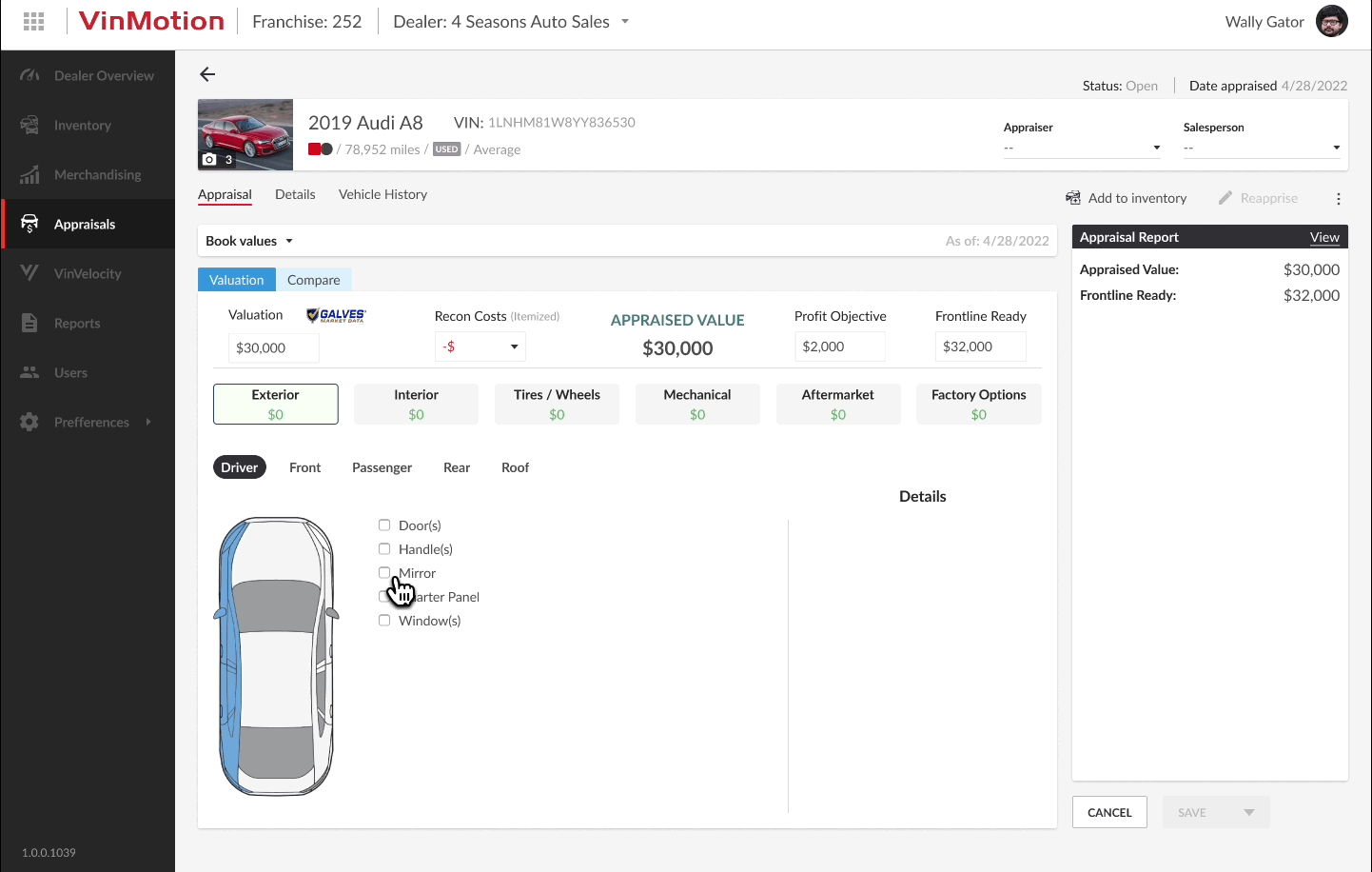Click the CANCEL button
This screenshot has height=872, width=1372.
1109,812
